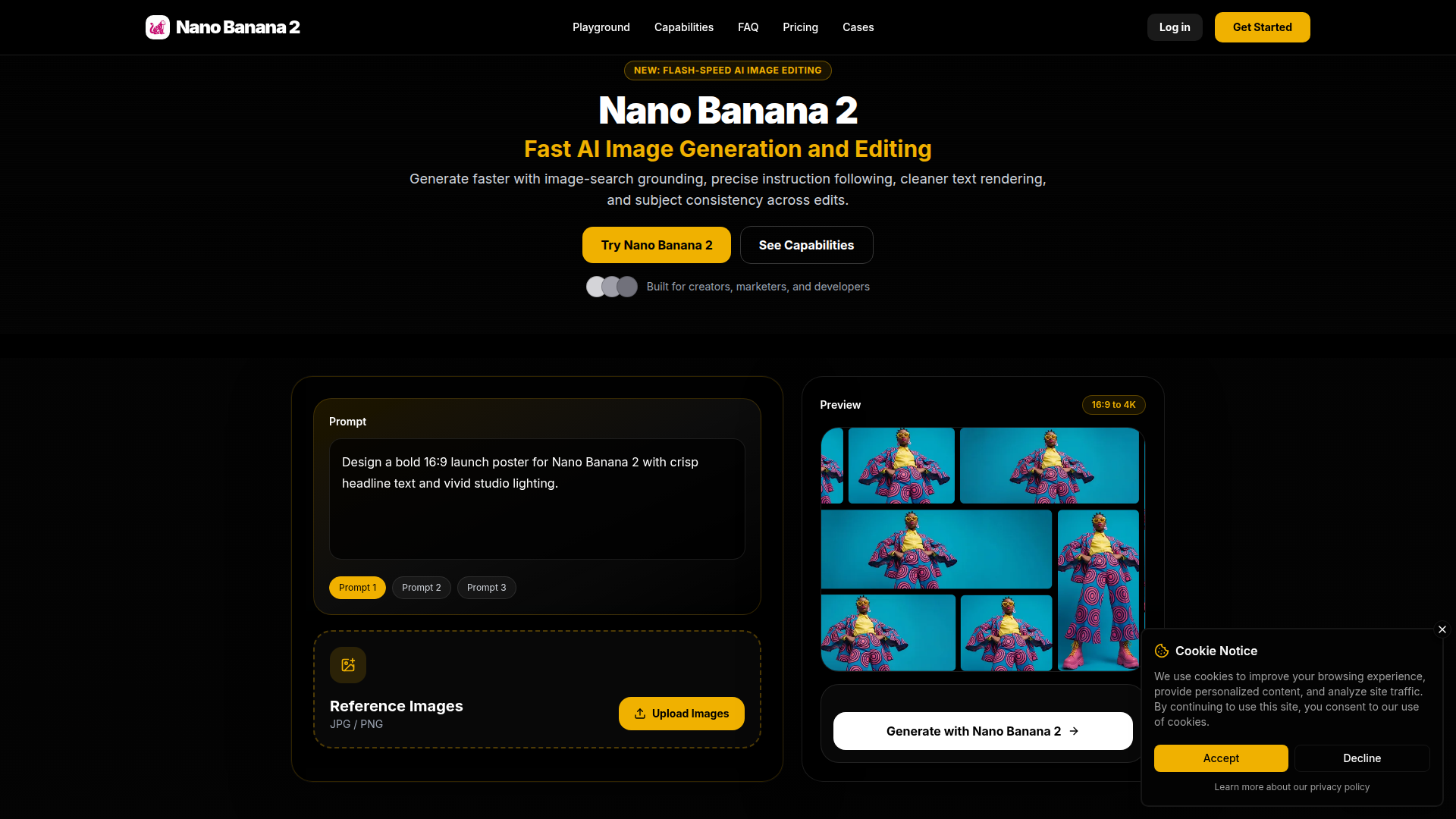
Task: Click the cookie icon beside Cookie Notice
Action: point(1162,651)
